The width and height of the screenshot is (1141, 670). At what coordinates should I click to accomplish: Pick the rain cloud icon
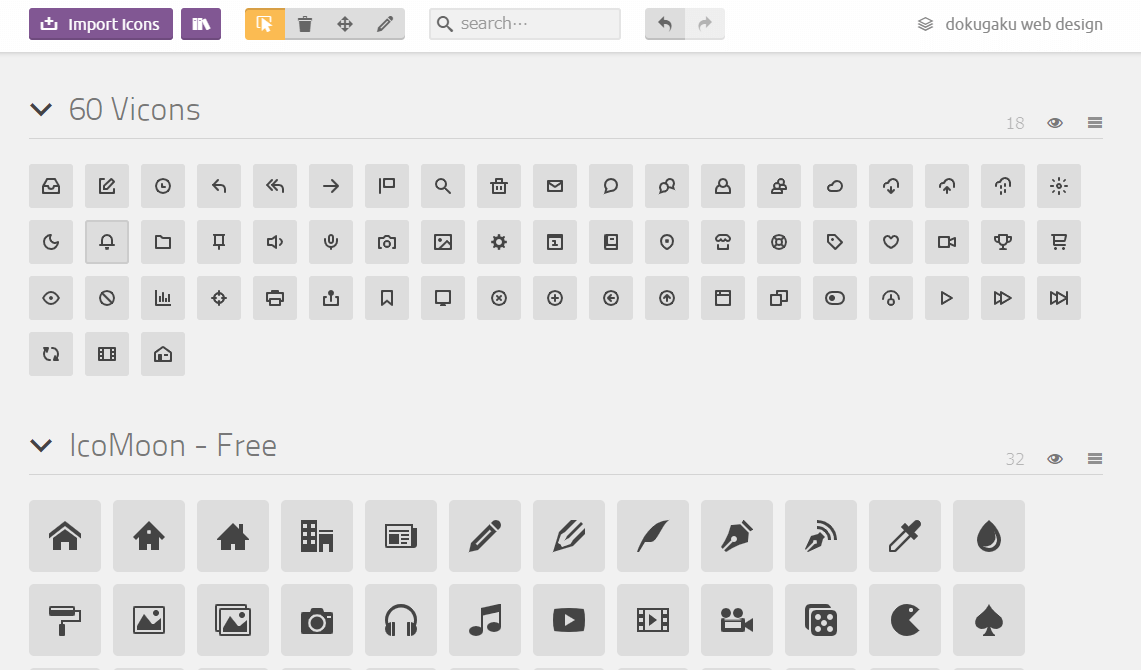click(1003, 186)
